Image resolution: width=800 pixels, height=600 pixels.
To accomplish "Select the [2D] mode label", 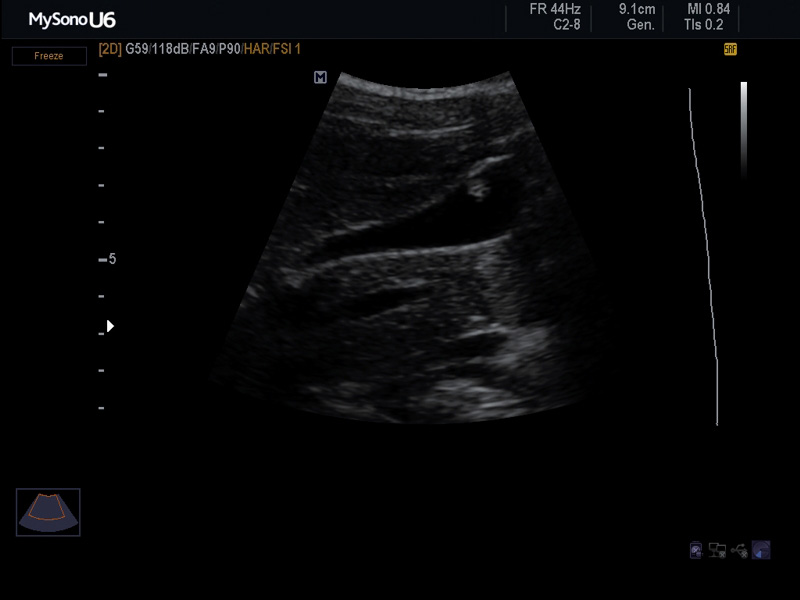I will coord(110,49).
